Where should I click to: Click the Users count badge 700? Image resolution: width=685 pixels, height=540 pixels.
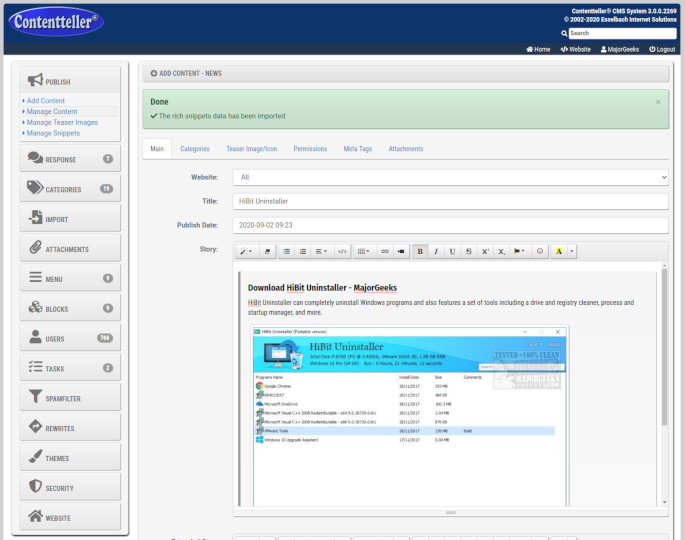[x=105, y=338]
